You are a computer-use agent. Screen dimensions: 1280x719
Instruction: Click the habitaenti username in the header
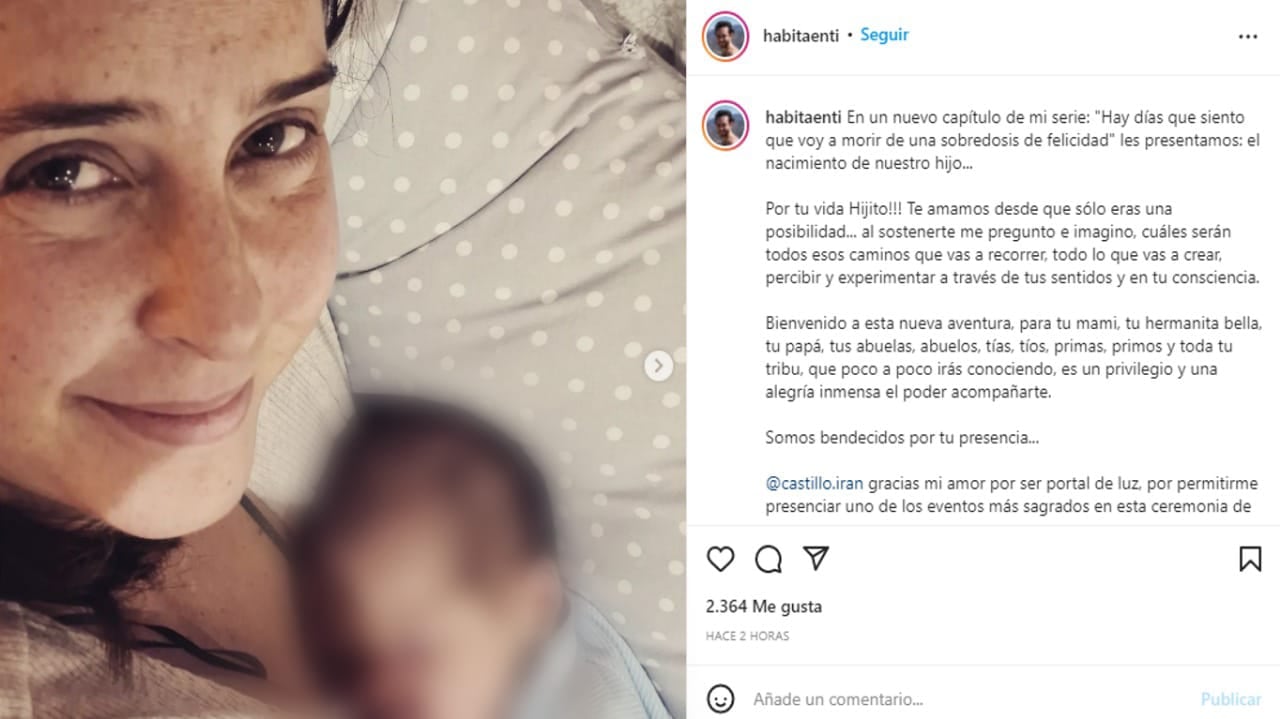[800, 35]
